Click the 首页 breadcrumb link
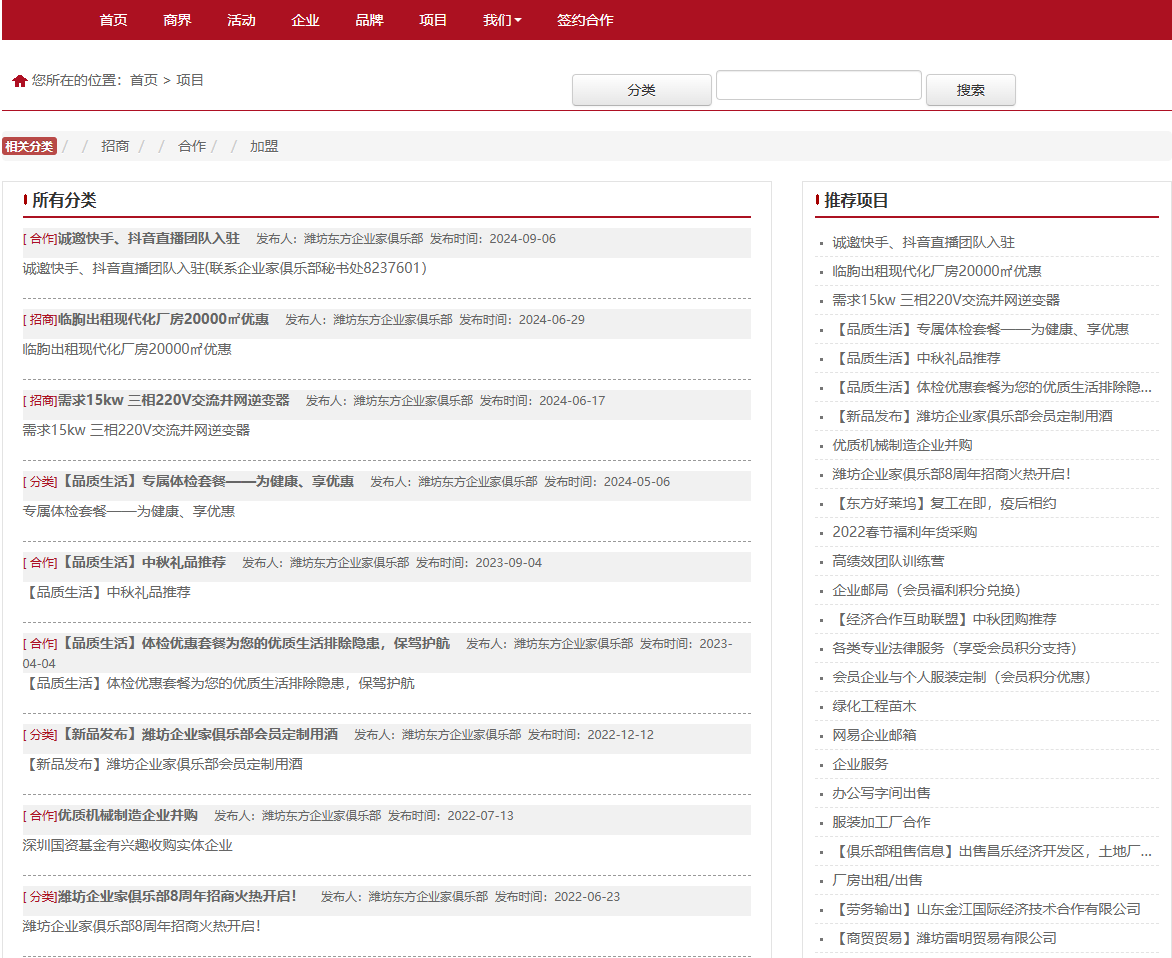Image resolution: width=1172 pixels, height=958 pixels. (x=145, y=80)
